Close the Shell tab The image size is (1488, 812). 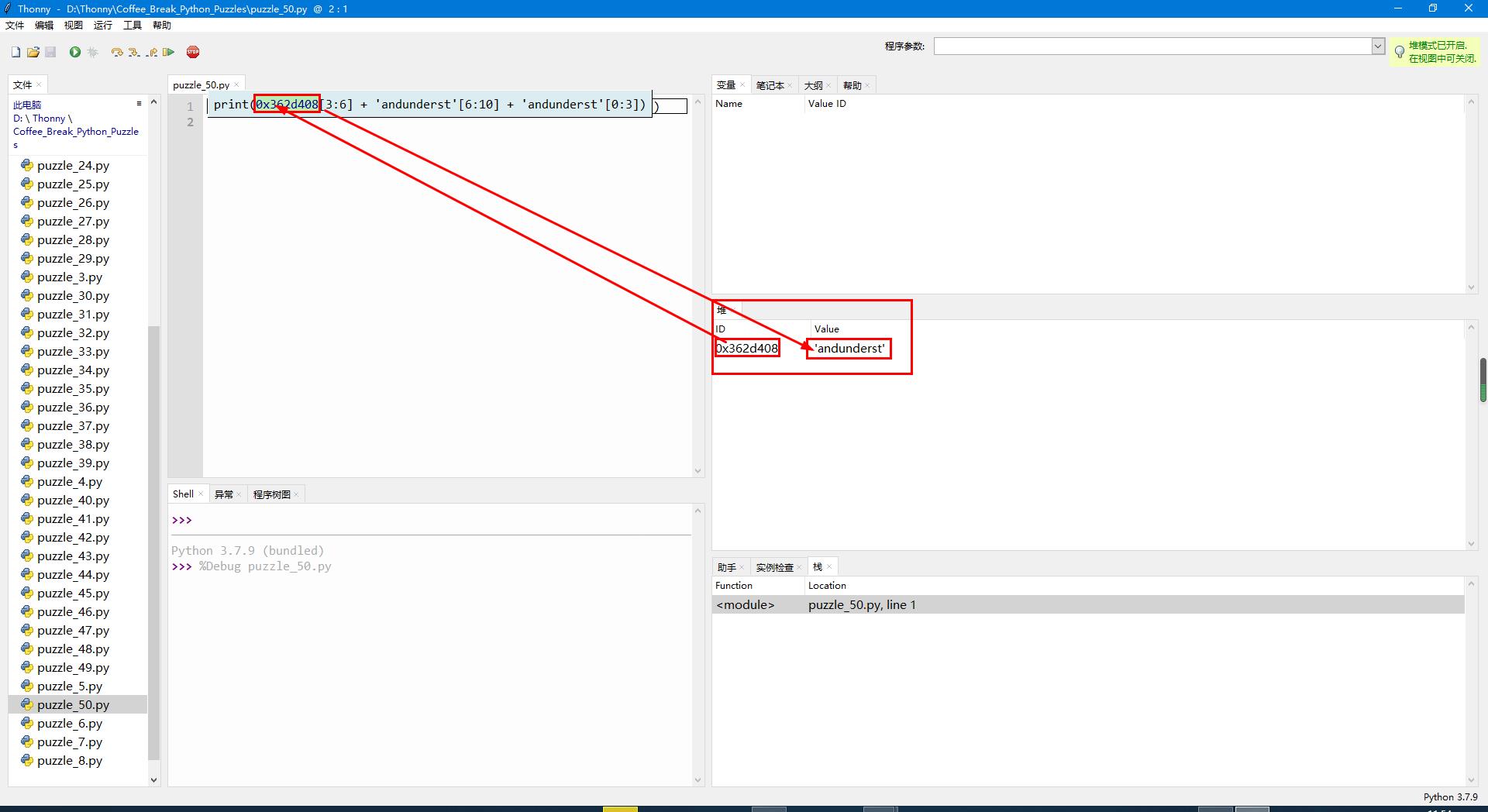tap(201, 494)
